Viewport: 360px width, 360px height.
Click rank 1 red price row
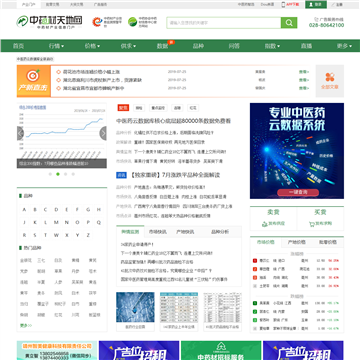(297, 260)
